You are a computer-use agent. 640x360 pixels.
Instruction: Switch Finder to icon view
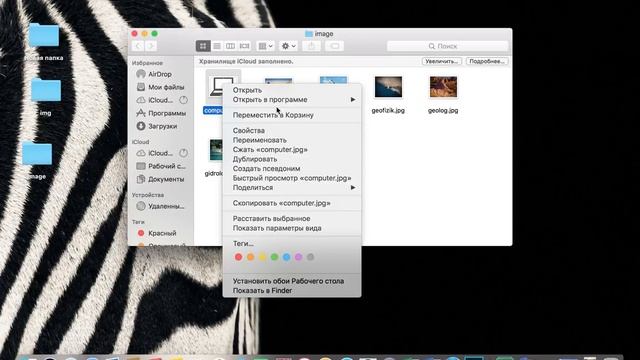click(x=203, y=46)
